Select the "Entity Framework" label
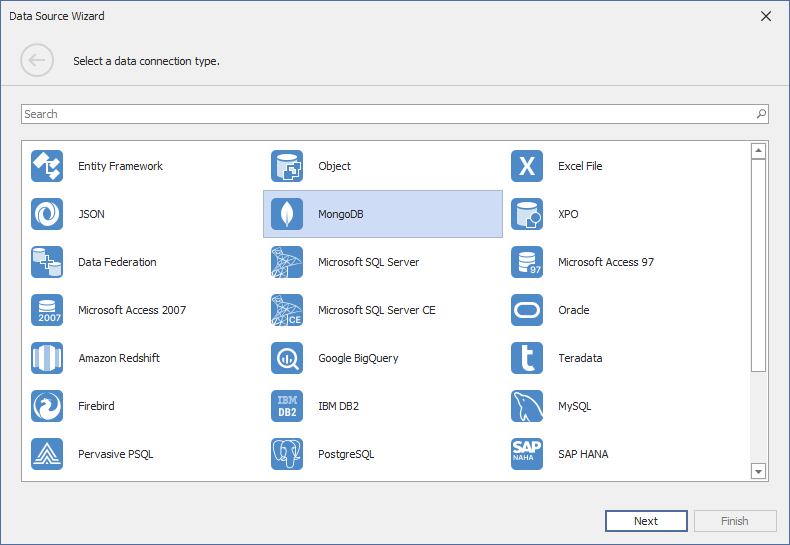This screenshot has width=790, height=545. tap(120, 166)
